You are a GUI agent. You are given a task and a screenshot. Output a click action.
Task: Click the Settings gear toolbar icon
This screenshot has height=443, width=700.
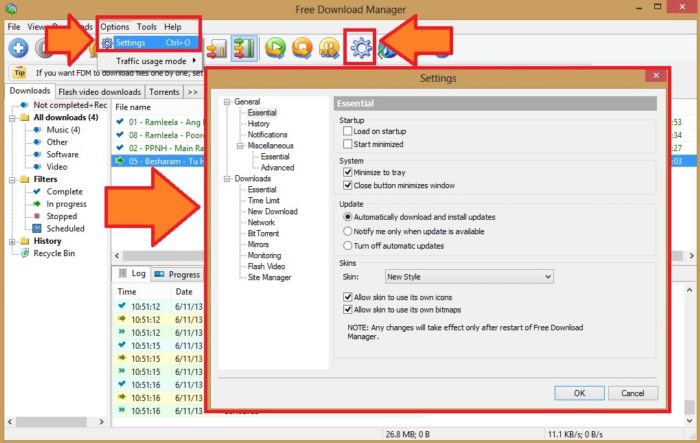coord(361,48)
